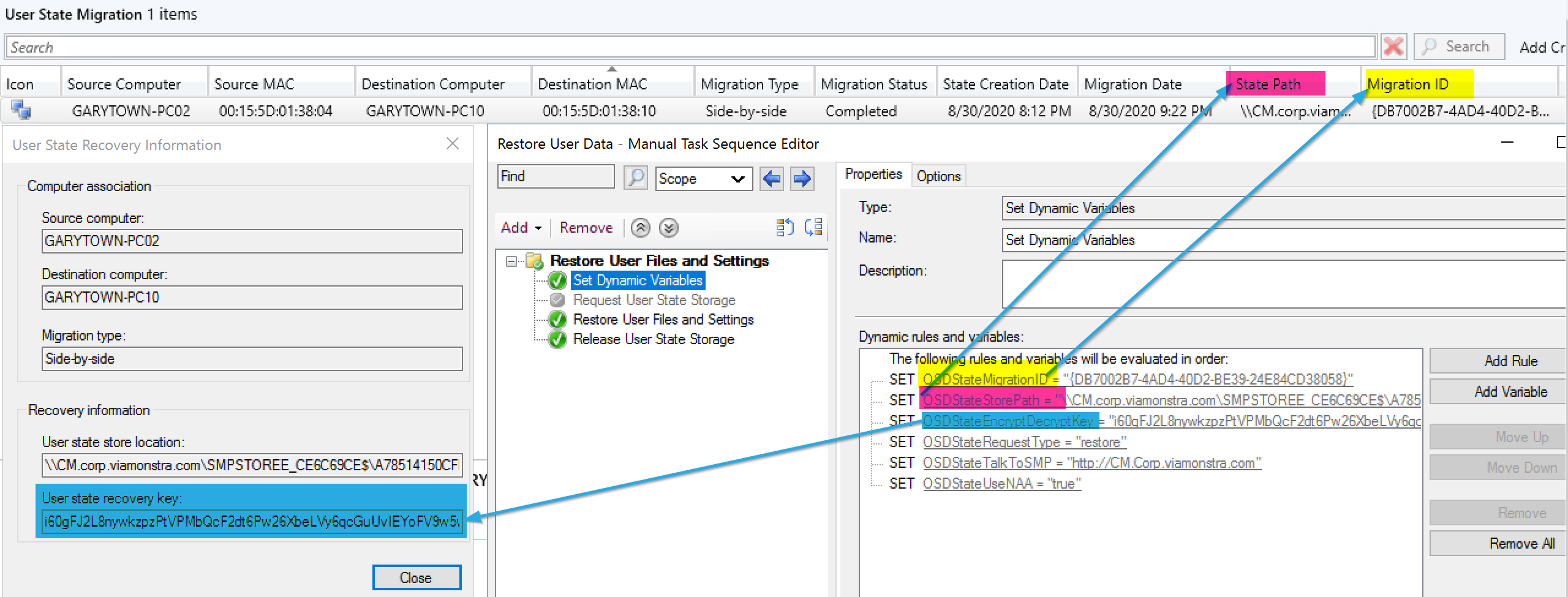Image resolution: width=1568 pixels, height=597 pixels.
Task: Select the Request User State Storage step
Action: [x=654, y=300]
